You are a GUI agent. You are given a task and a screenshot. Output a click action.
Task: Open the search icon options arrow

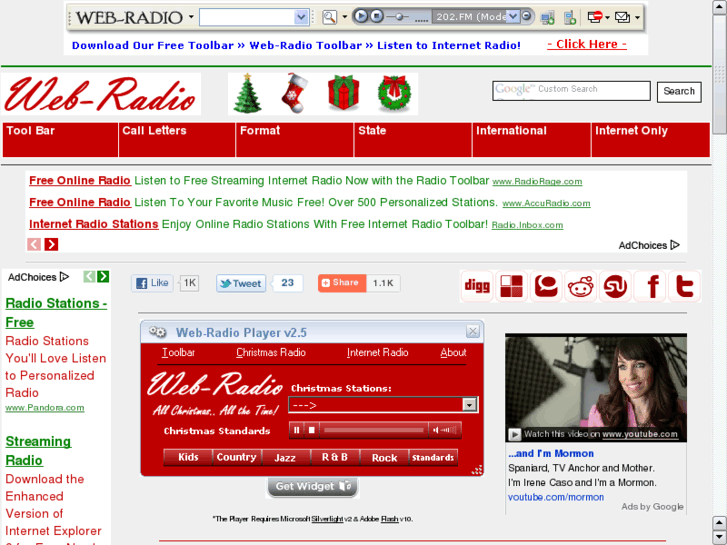(x=344, y=17)
